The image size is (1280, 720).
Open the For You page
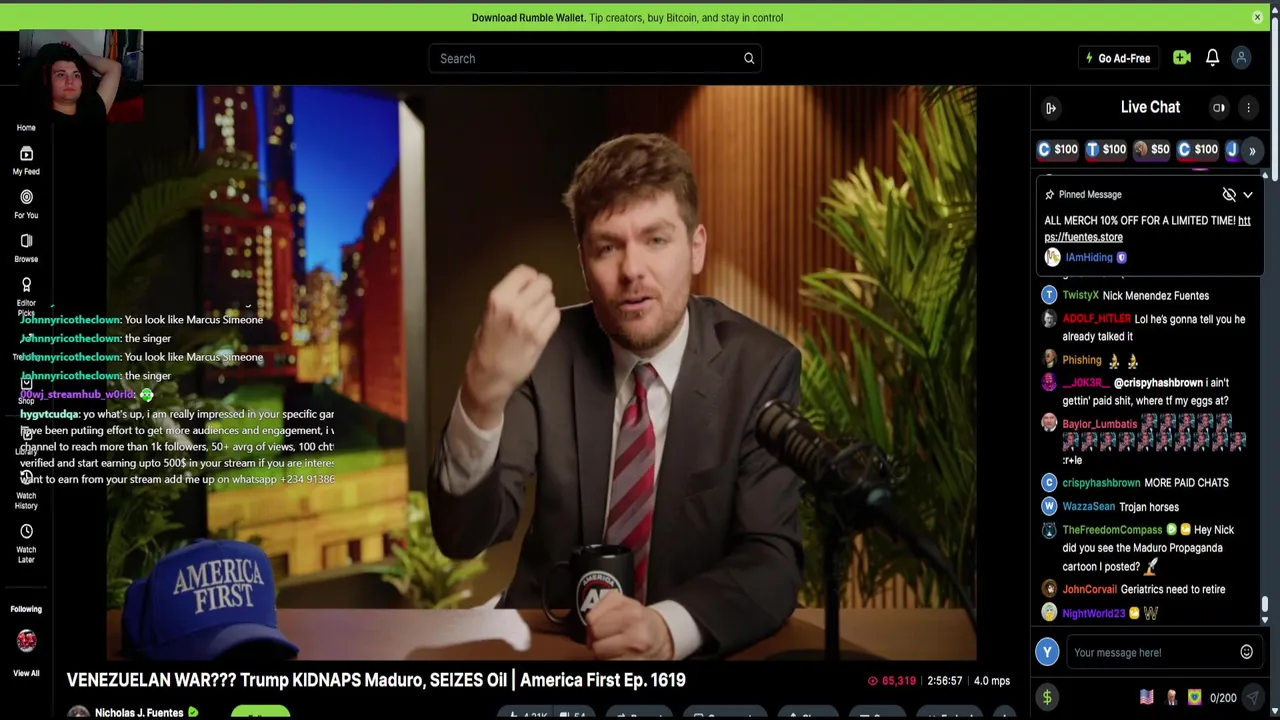tap(26, 204)
